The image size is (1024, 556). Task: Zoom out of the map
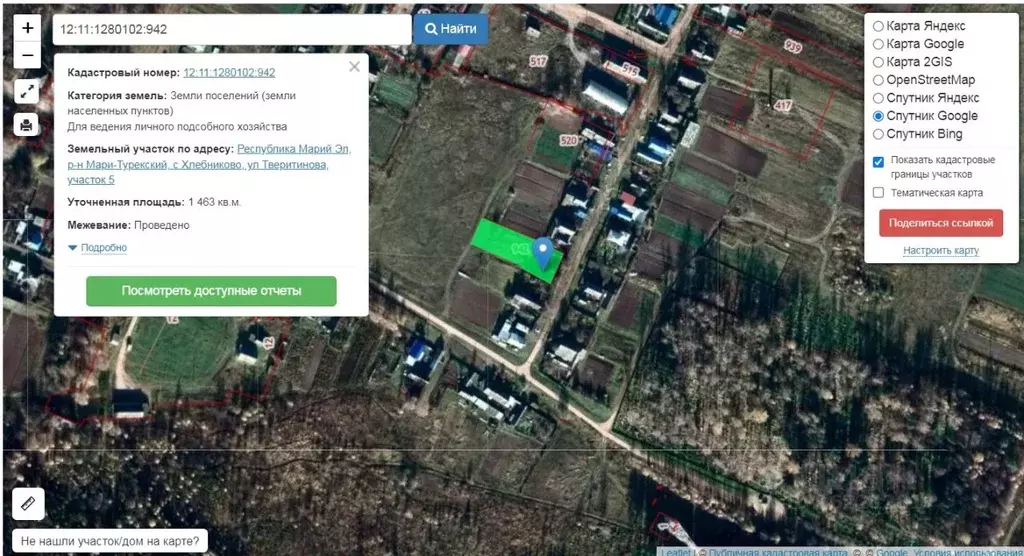pyautogui.click(x=27, y=56)
